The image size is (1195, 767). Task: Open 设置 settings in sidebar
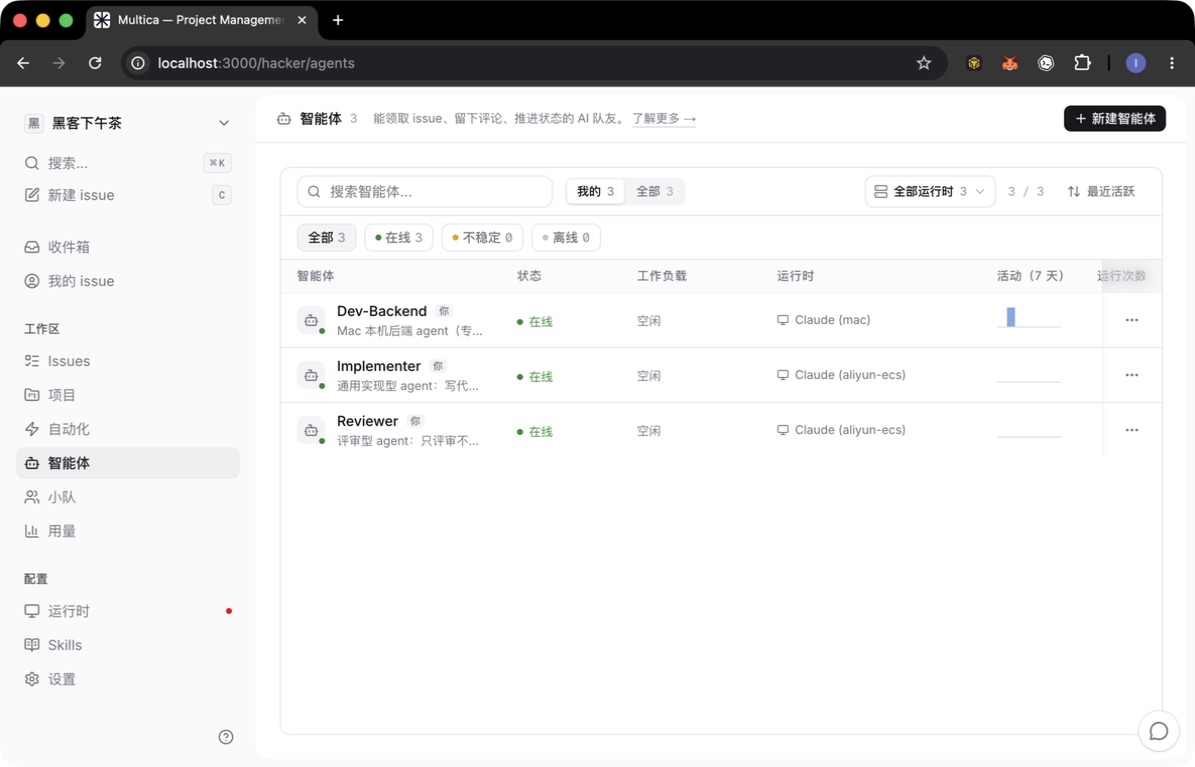click(x=127, y=679)
